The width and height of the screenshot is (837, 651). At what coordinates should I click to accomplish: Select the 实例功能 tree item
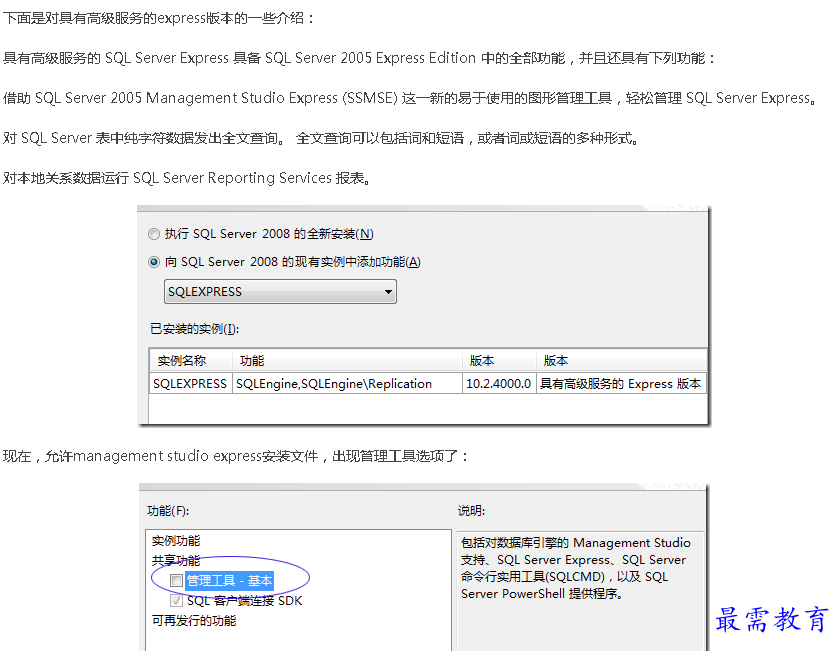coord(176,541)
